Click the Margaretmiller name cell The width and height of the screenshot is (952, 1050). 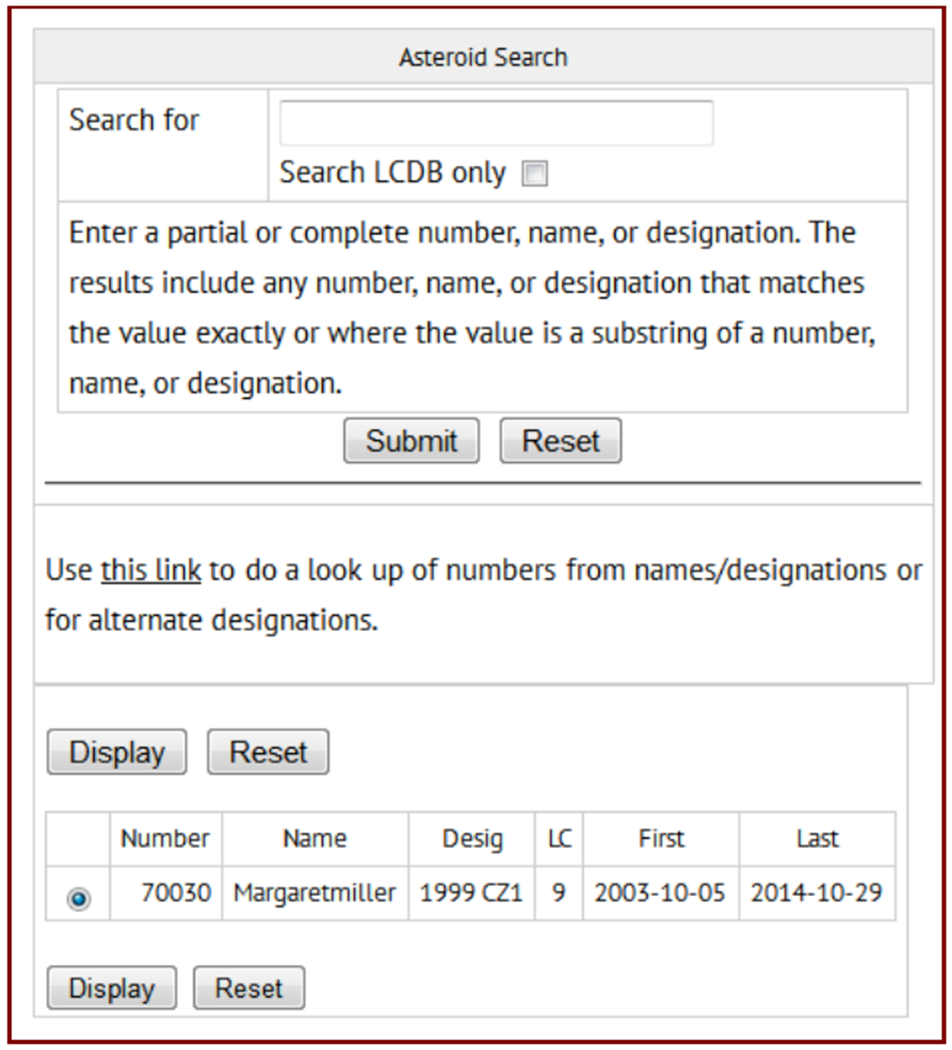315,893
